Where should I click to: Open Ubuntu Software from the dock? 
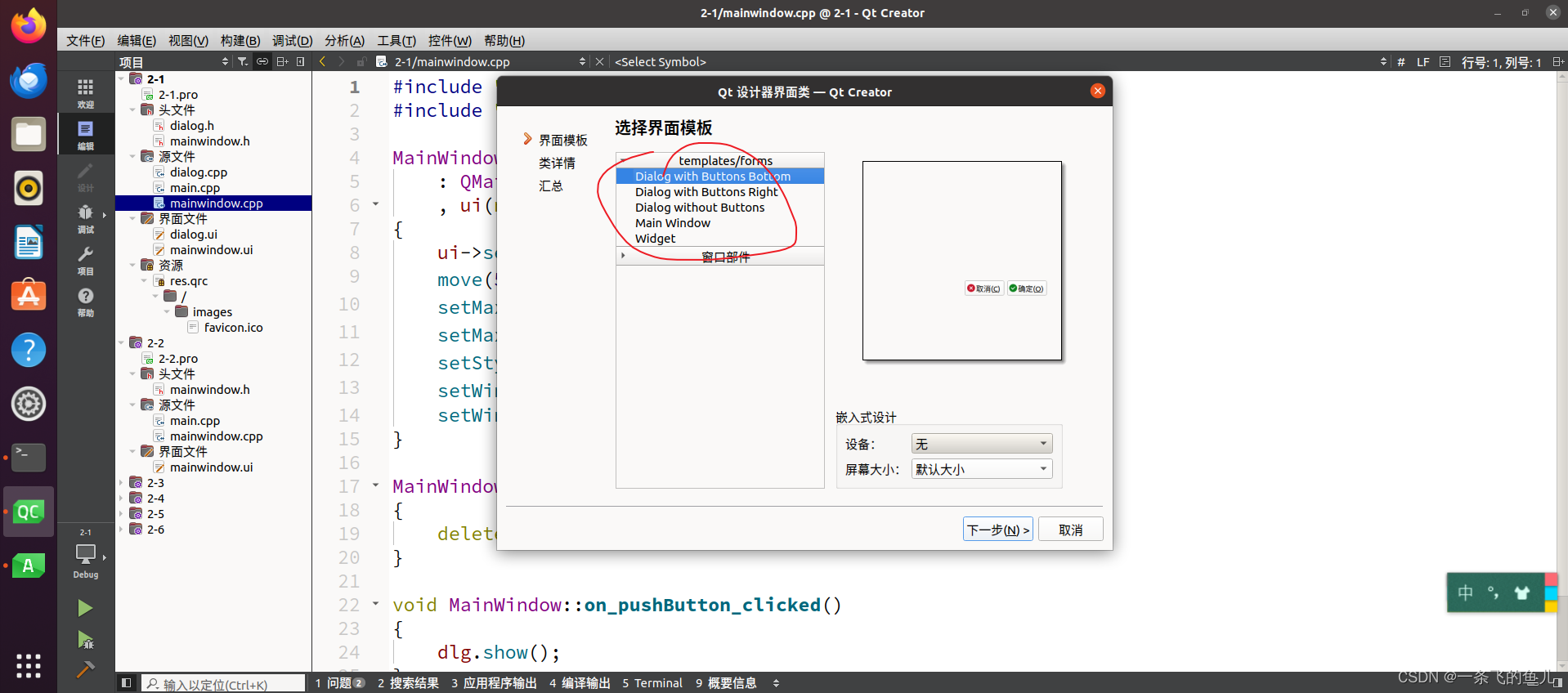pos(29,296)
